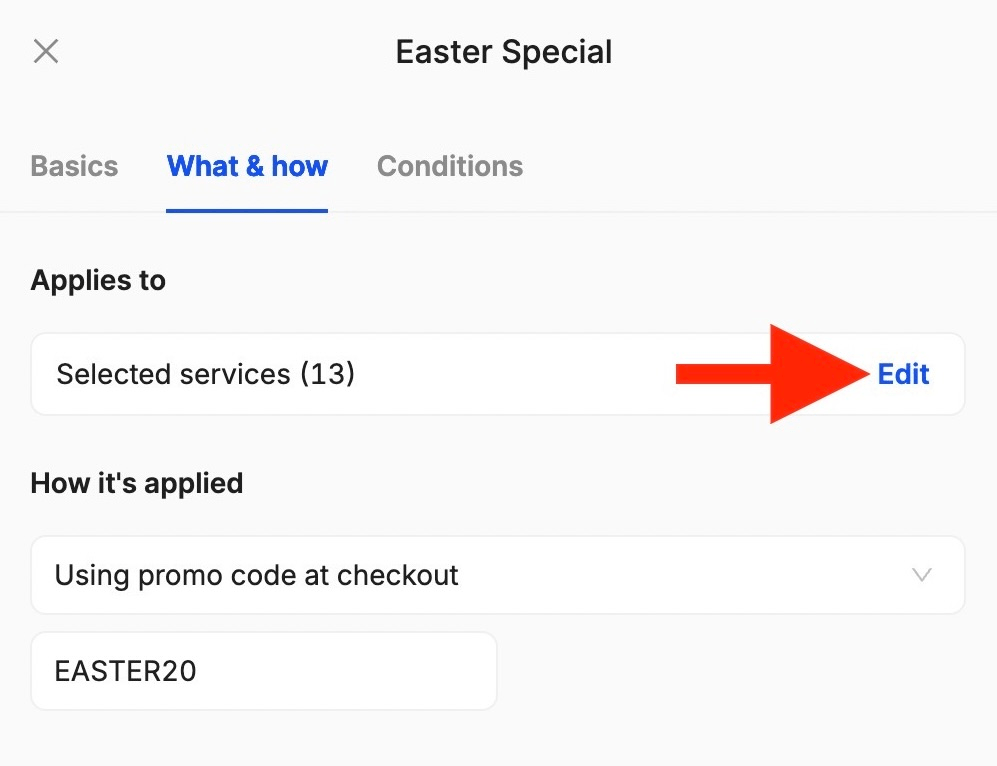Select the promo code text EASTER20
This screenshot has height=766, width=997.
tap(126, 671)
